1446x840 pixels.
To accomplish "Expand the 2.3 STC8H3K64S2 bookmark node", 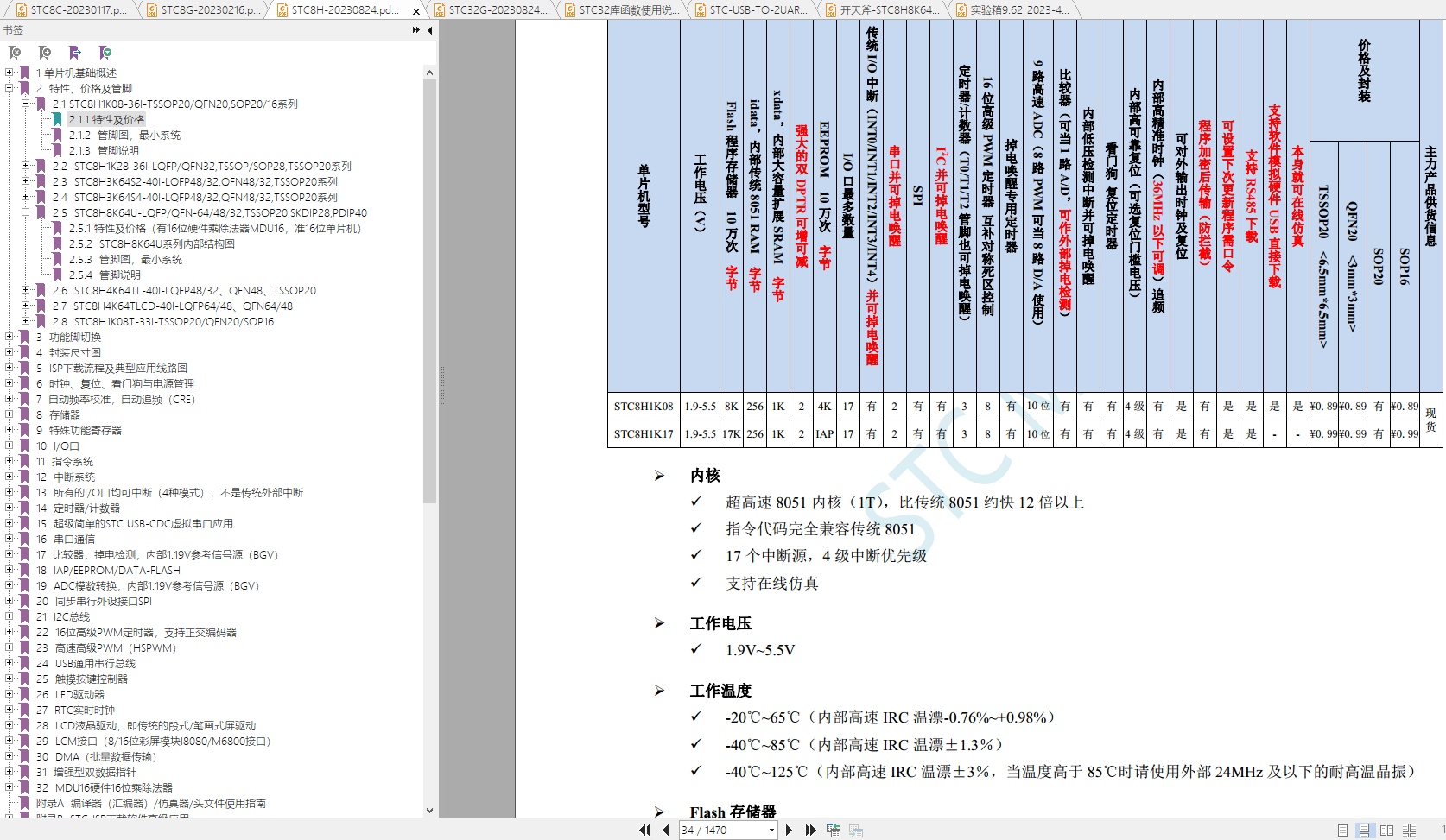I will click(x=26, y=181).
